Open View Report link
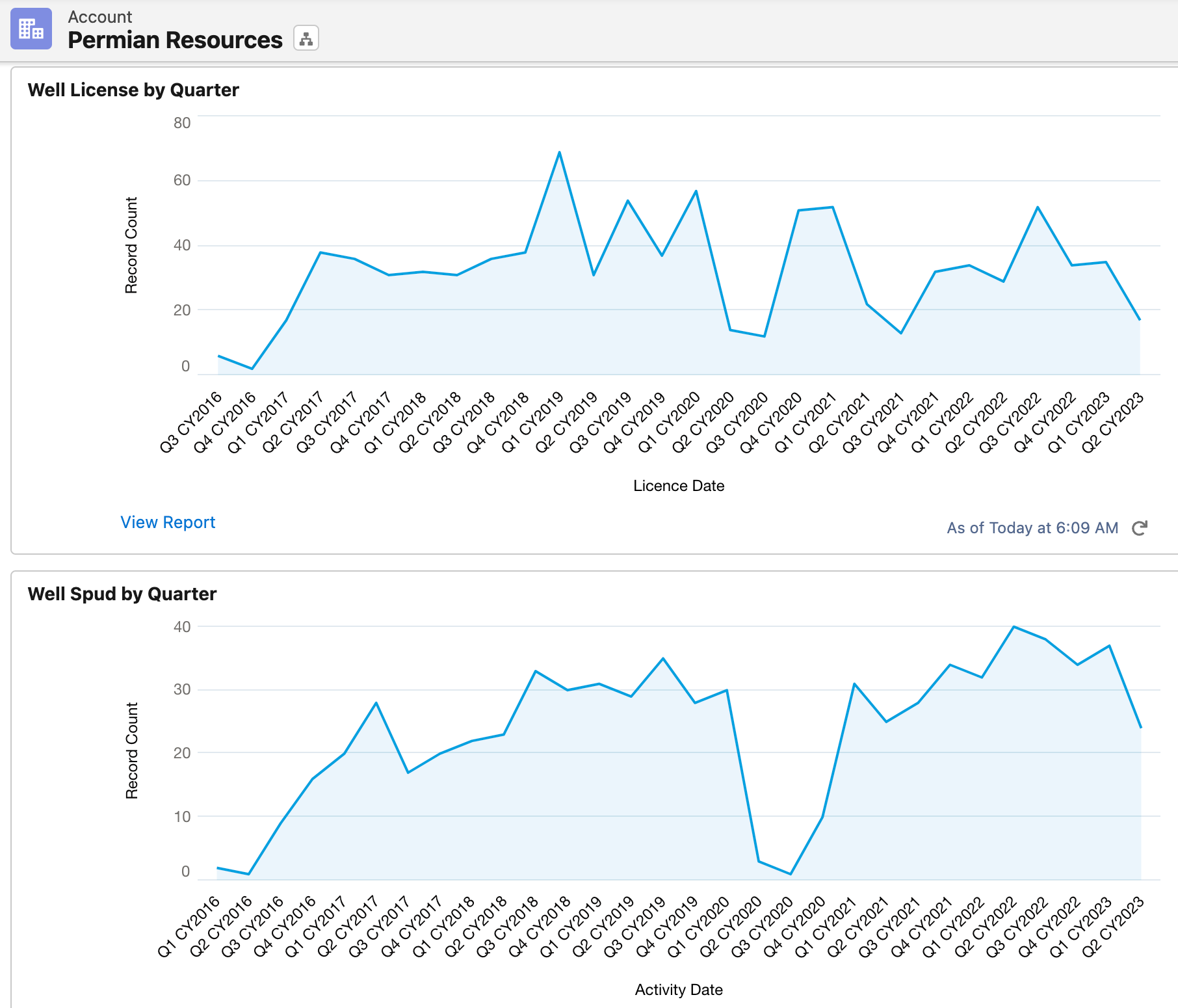The width and height of the screenshot is (1178, 1008). pos(168,522)
